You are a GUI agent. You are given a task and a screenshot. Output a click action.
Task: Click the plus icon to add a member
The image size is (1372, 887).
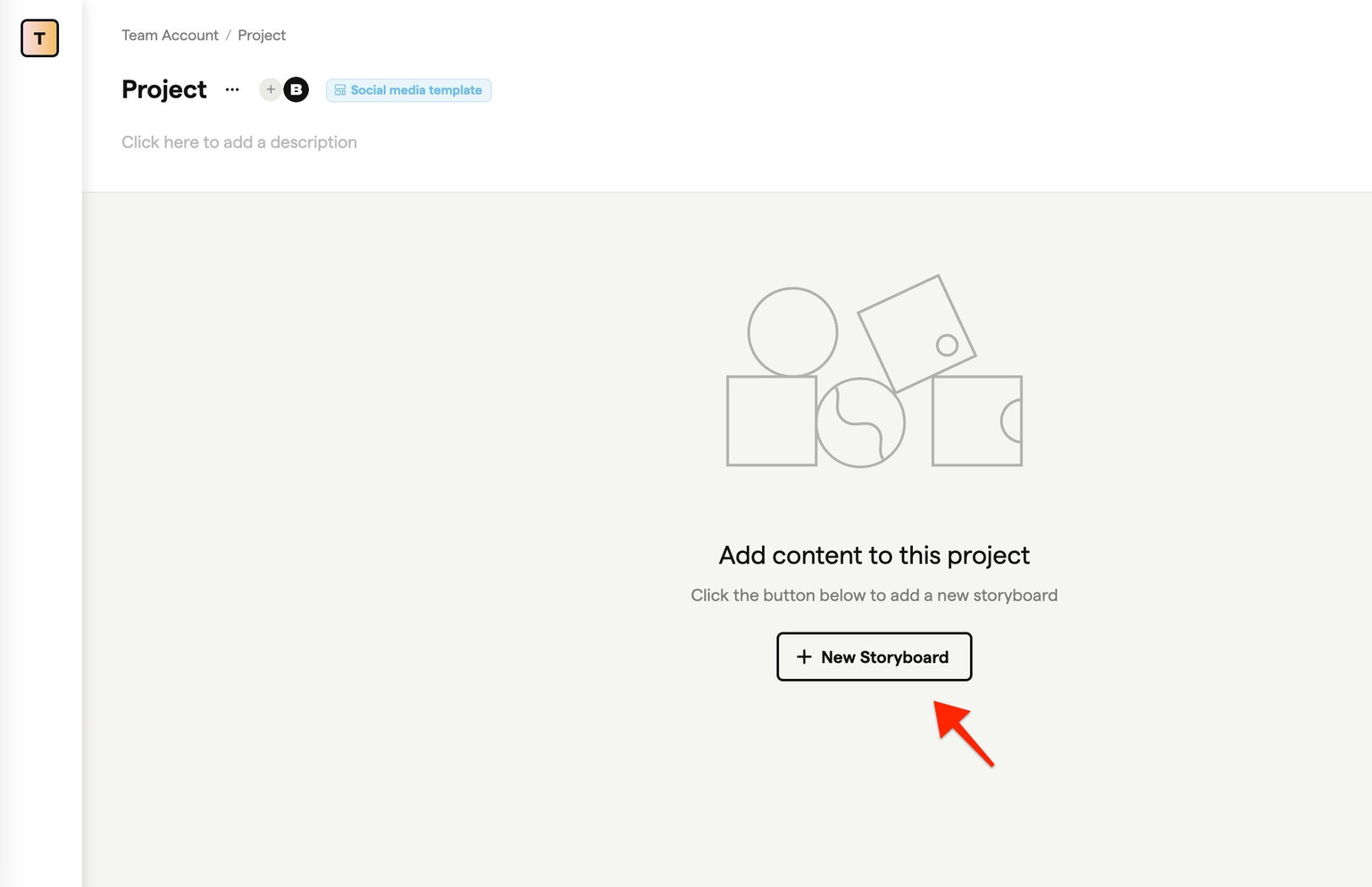click(270, 89)
